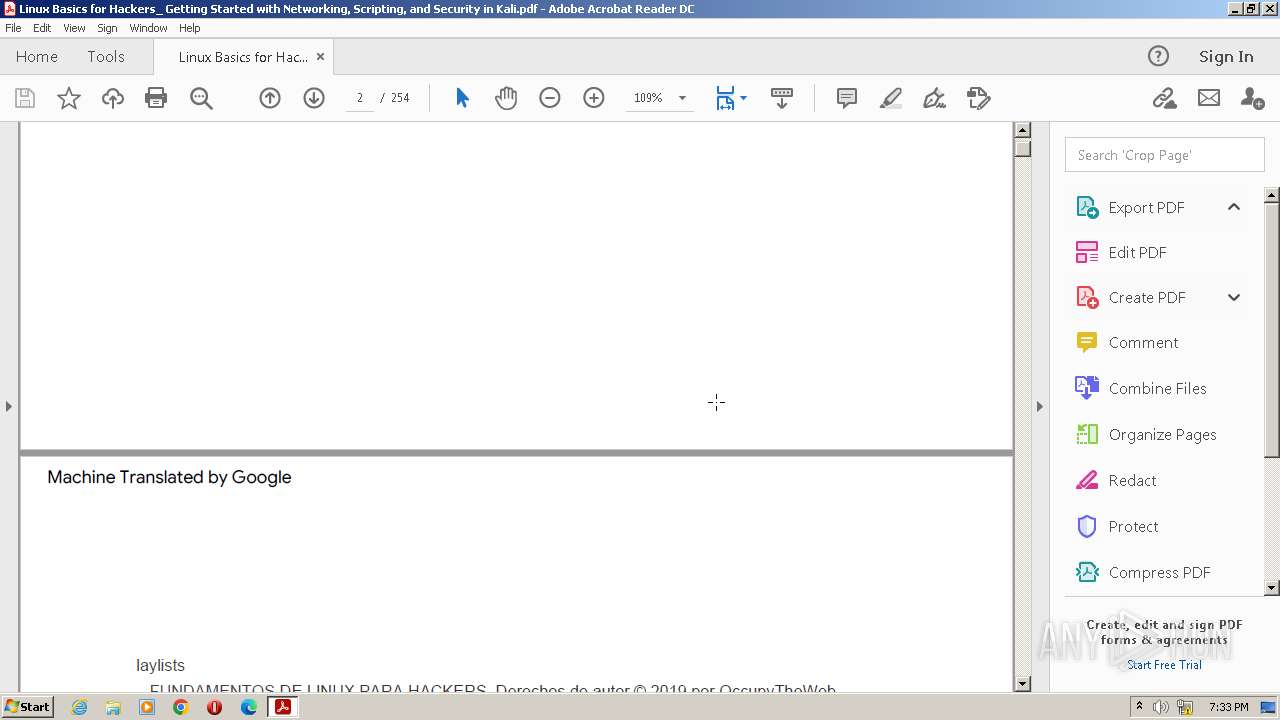Expand the Create PDF section chevron
This screenshot has height=720, width=1280.
[x=1234, y=297]
